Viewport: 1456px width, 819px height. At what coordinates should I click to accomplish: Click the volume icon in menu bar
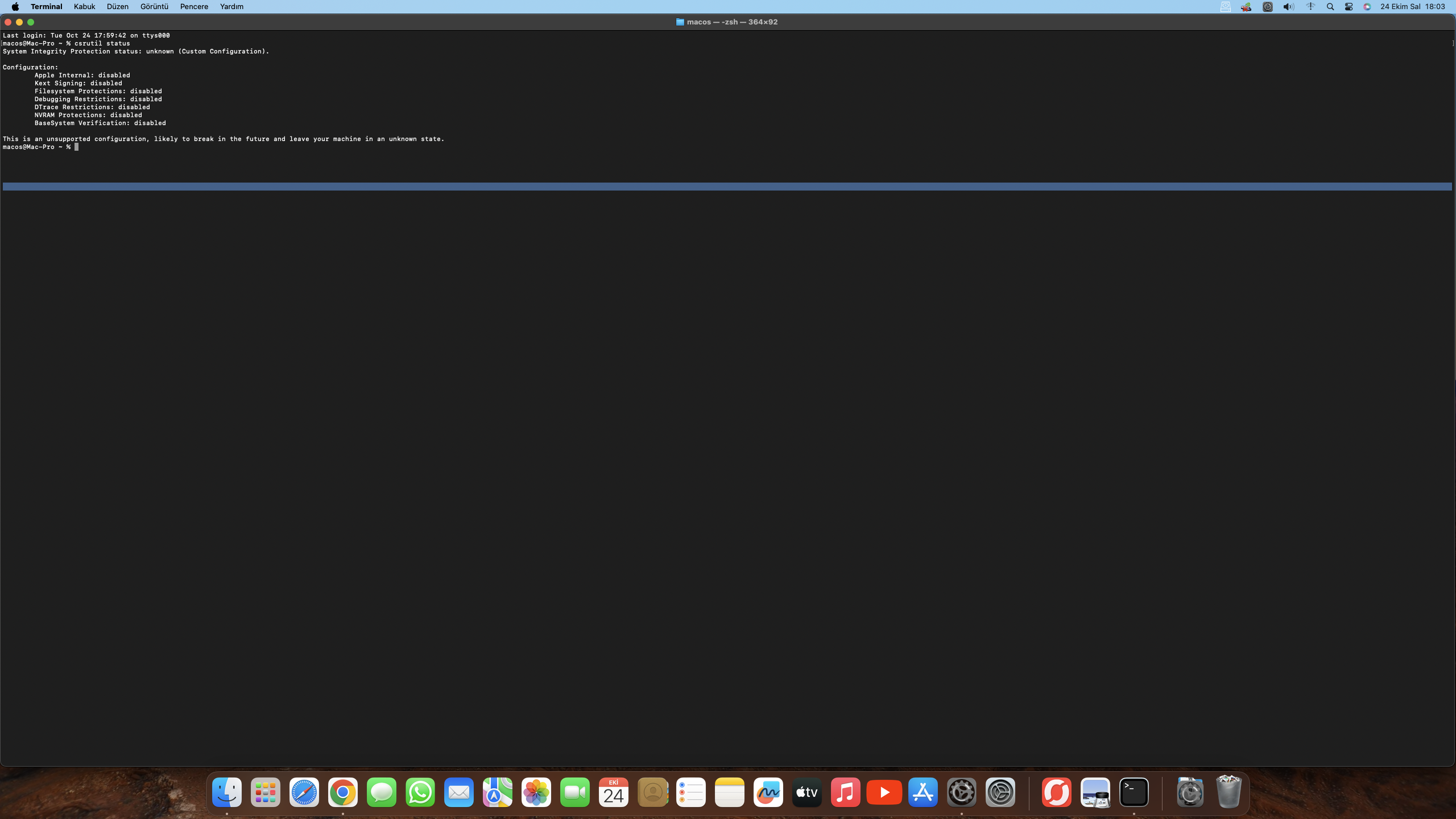coord(1288,6)
